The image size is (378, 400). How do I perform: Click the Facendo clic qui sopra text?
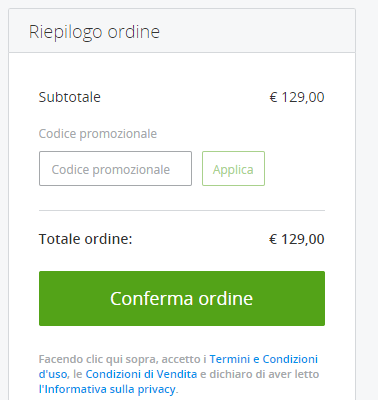pyautogui.click(x=99, y=359)
